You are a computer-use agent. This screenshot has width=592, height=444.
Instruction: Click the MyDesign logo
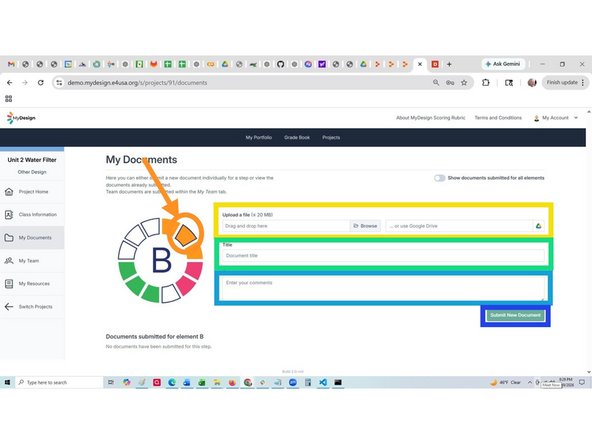click(21, 118)
